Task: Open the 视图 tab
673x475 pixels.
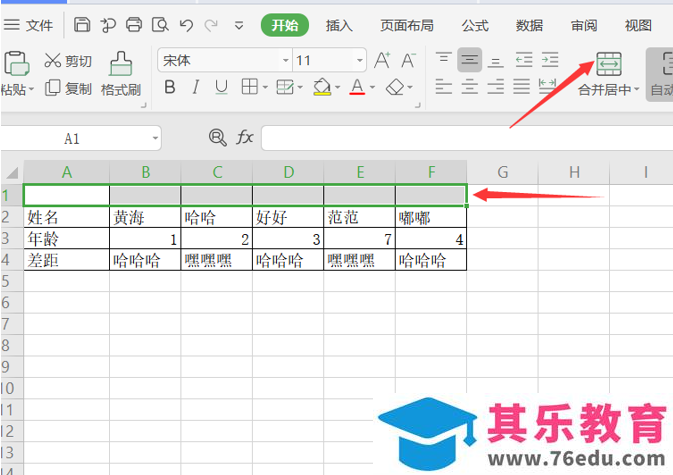Action: [638, 26]
